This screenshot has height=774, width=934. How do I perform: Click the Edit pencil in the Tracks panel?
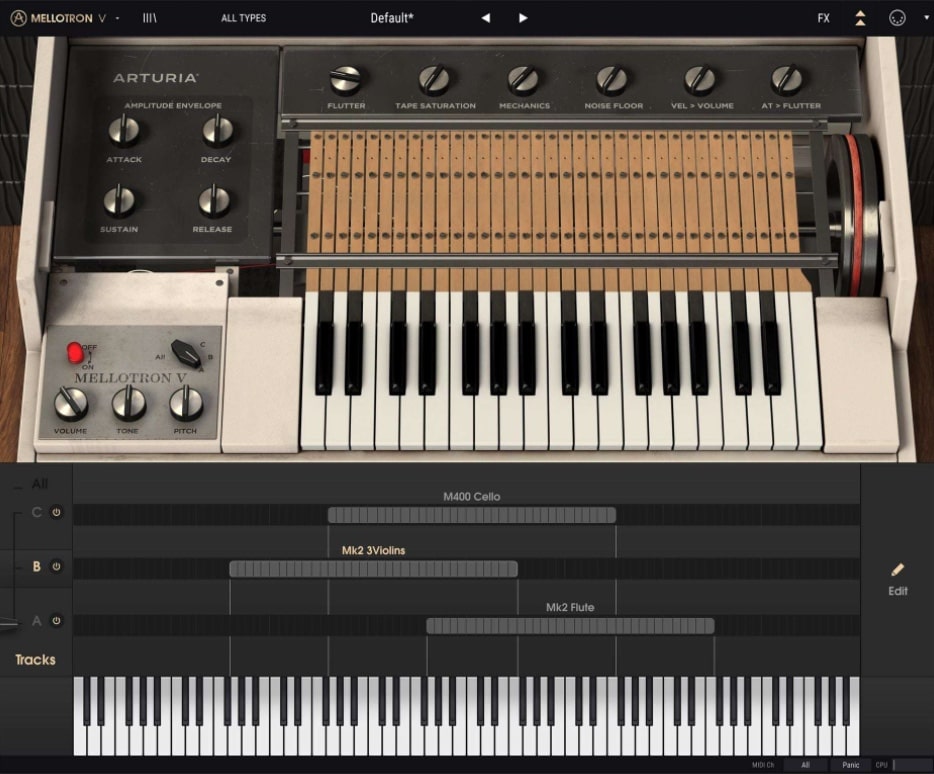point(897,570)
